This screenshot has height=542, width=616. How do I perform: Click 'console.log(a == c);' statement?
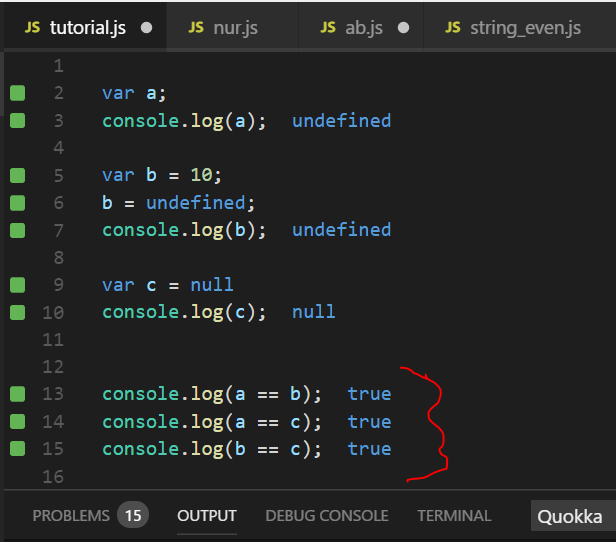[x=212, y=422]
